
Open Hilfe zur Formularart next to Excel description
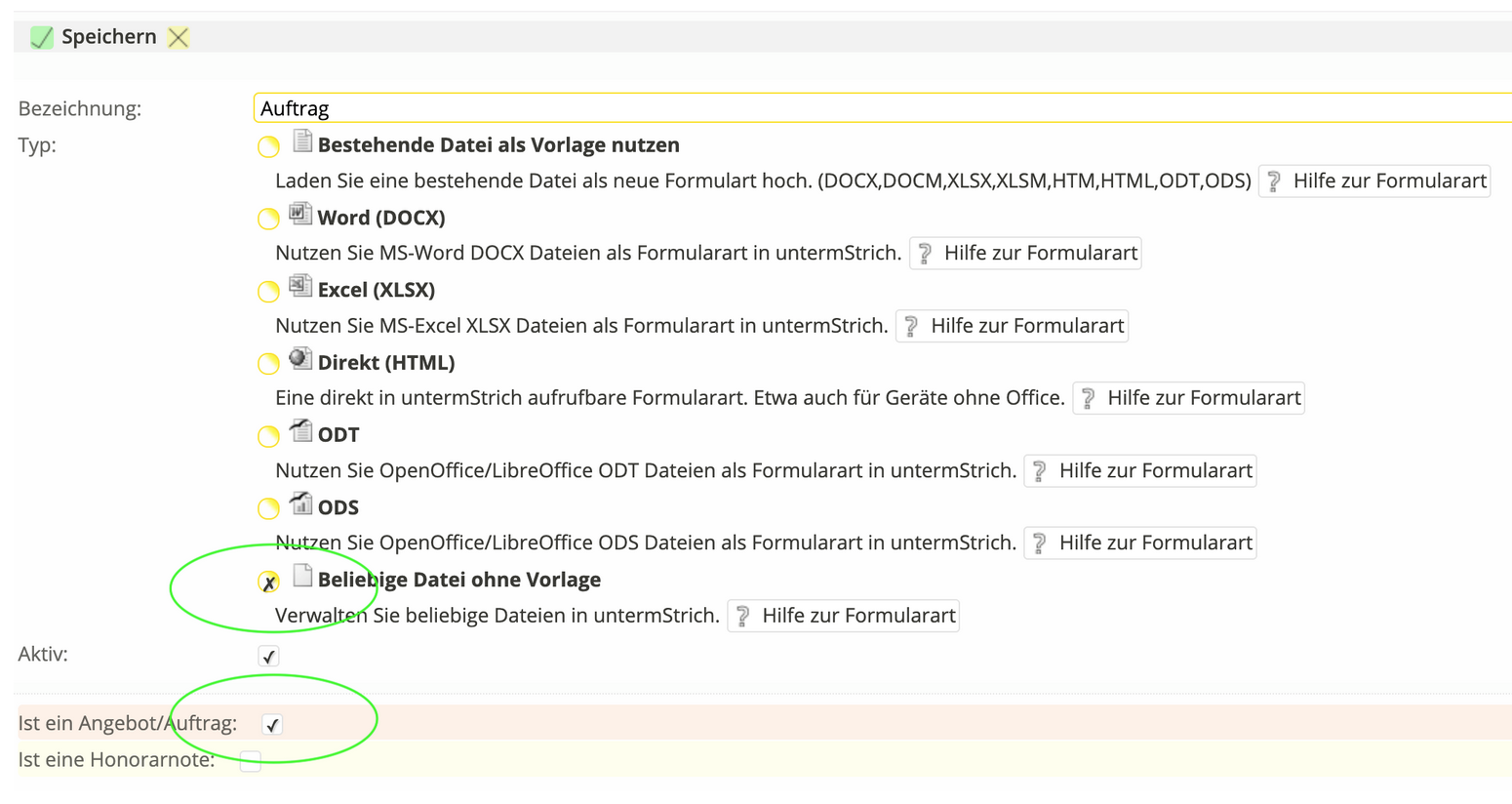[x=1012, y=325]
